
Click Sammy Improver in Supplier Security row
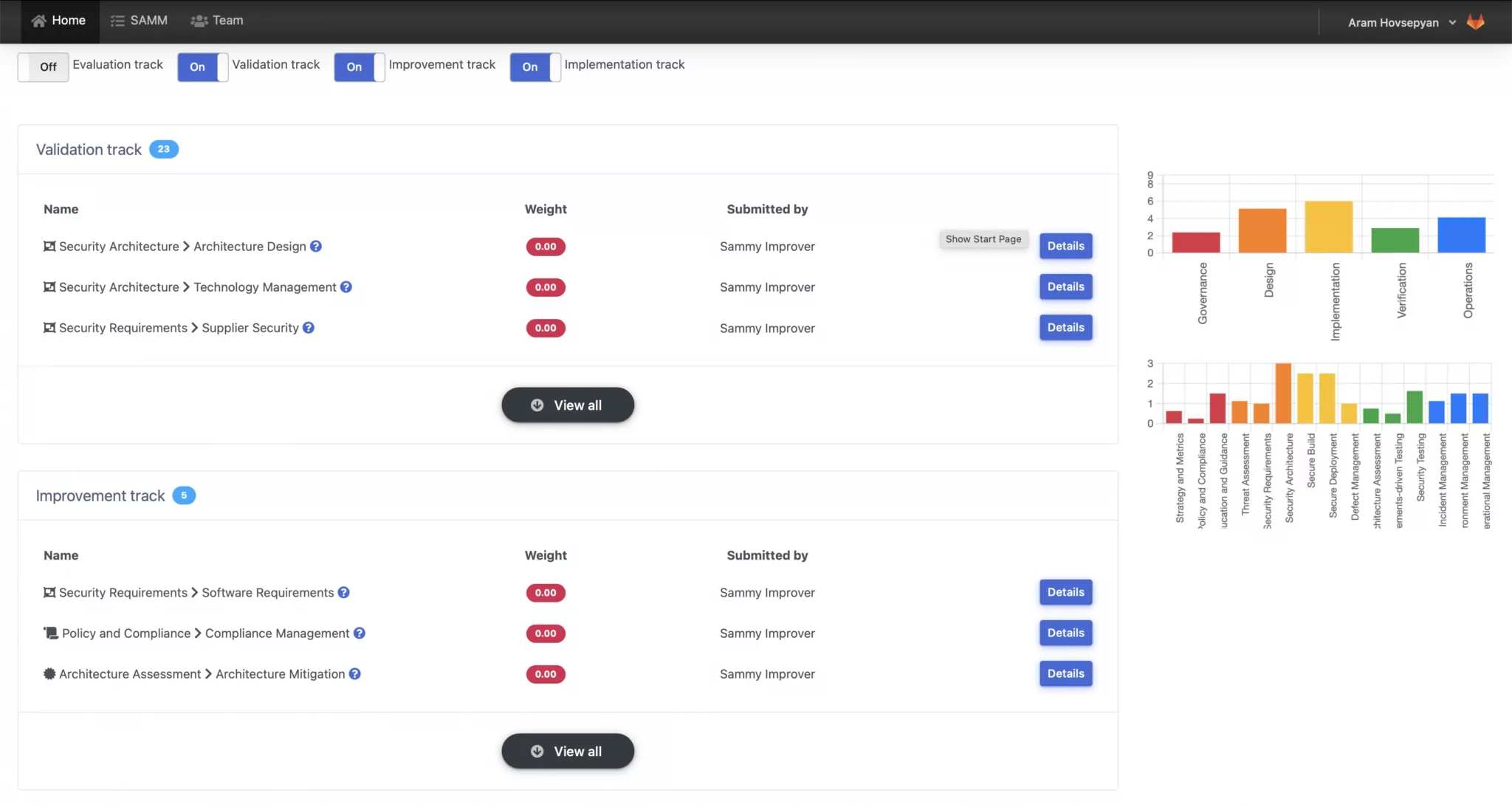coord(767,329)
